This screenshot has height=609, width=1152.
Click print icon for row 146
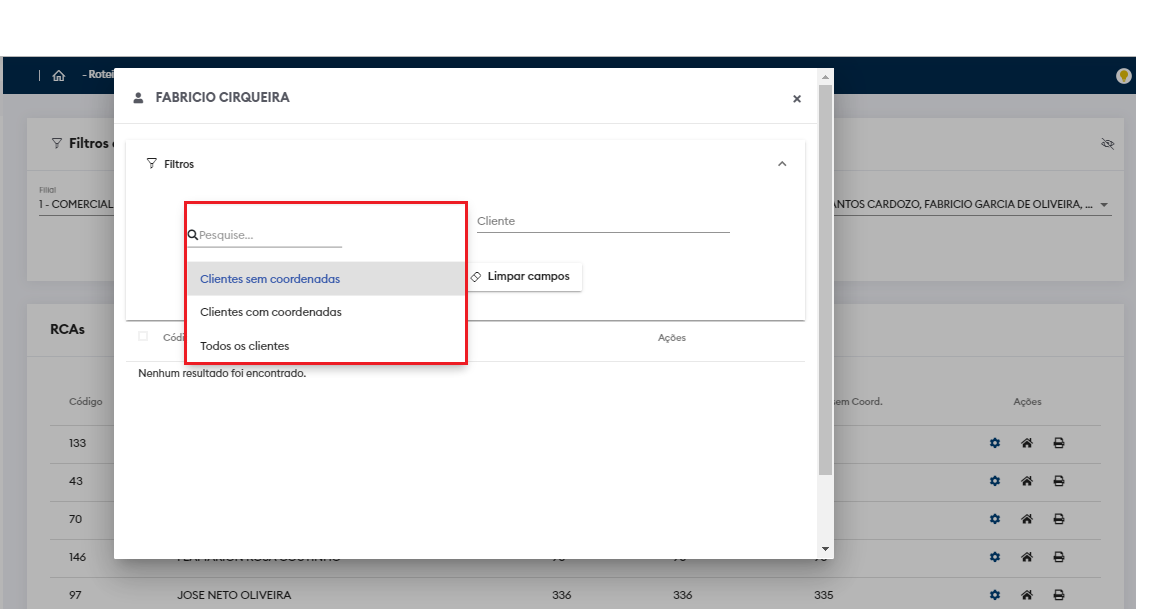click(x=1059, y=557)
